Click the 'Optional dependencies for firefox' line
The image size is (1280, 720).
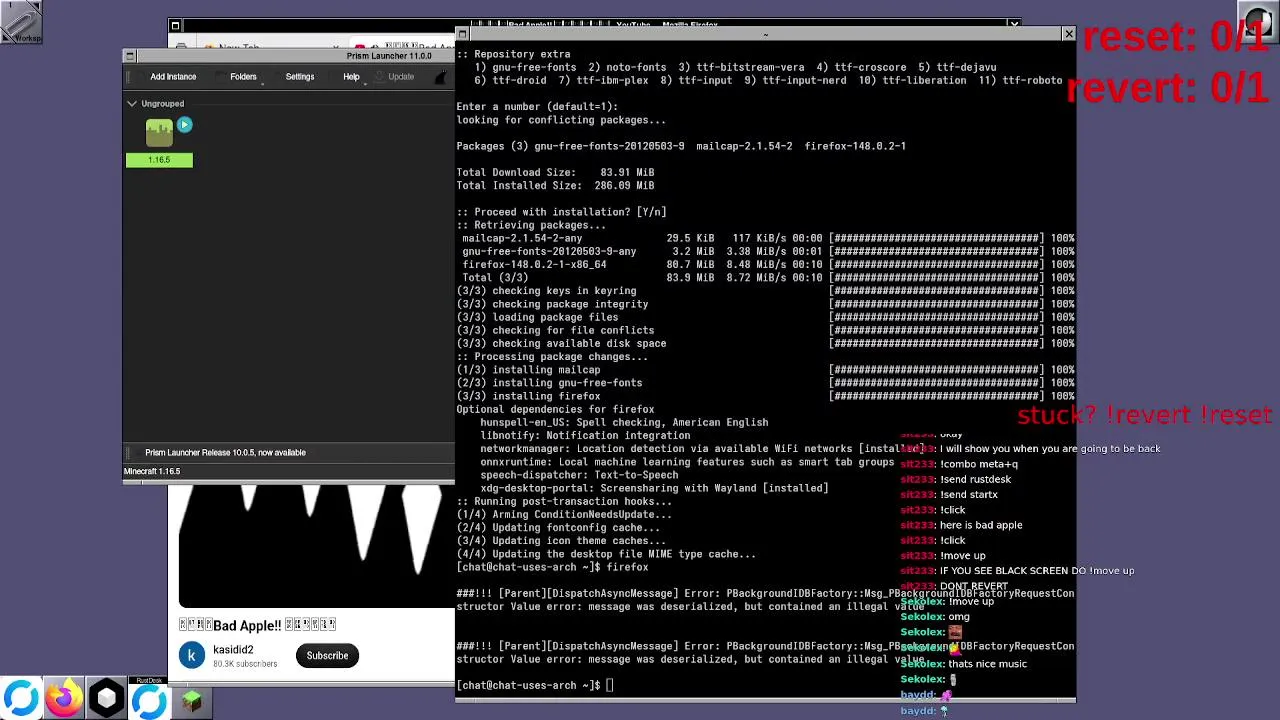pos(555,409)
